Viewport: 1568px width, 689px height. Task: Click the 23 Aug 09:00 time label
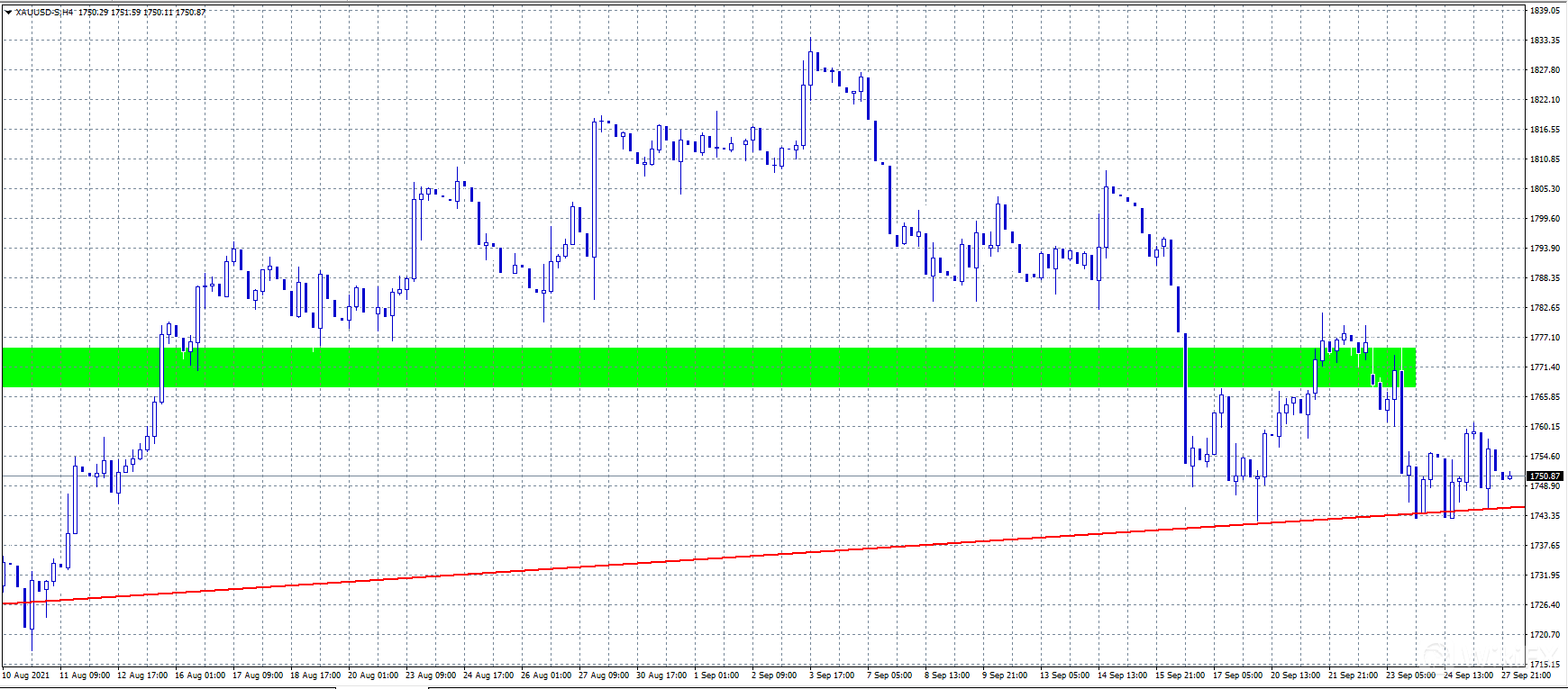click(430, 675)
